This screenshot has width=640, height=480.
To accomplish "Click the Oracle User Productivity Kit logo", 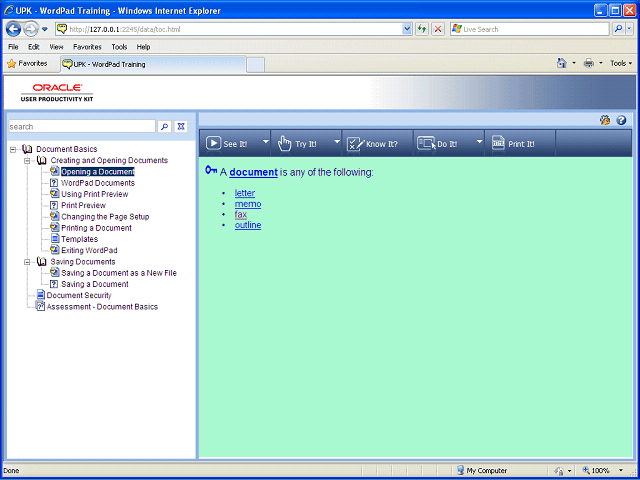I will [x=57, y=93].
